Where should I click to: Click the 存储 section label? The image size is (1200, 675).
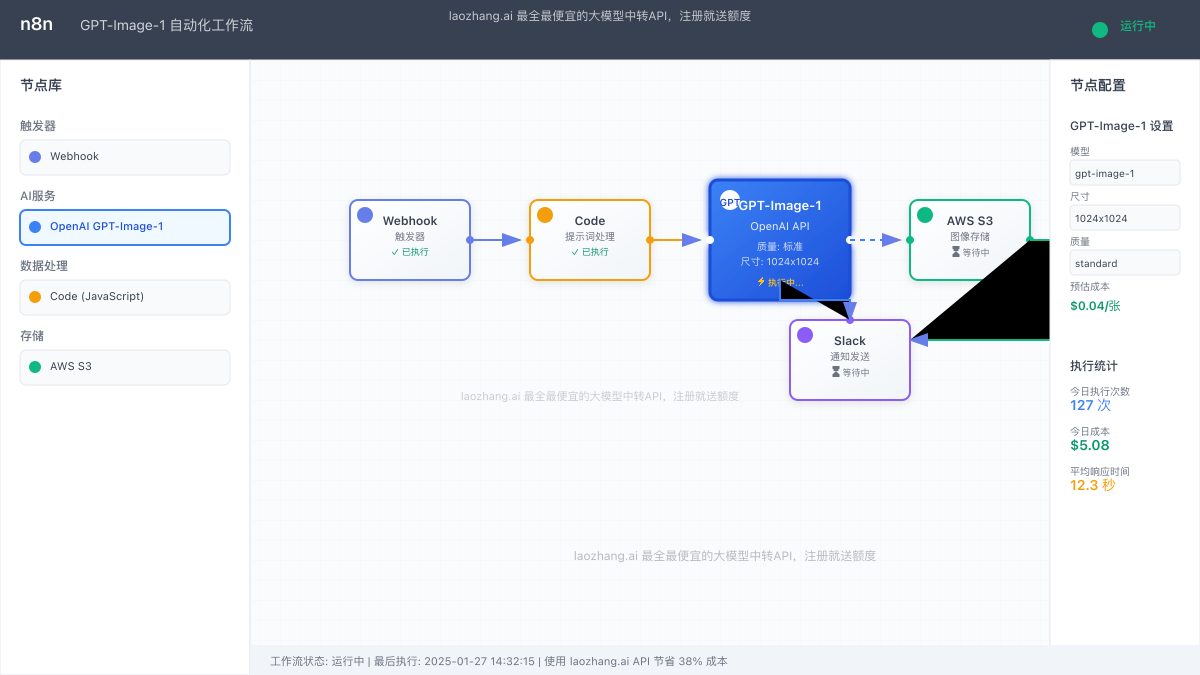tap(32, 336)
